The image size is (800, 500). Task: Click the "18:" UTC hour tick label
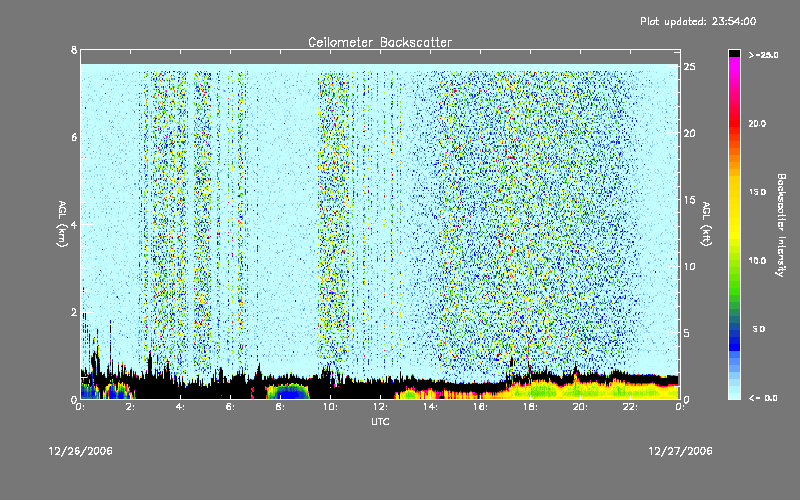(530, 407)
